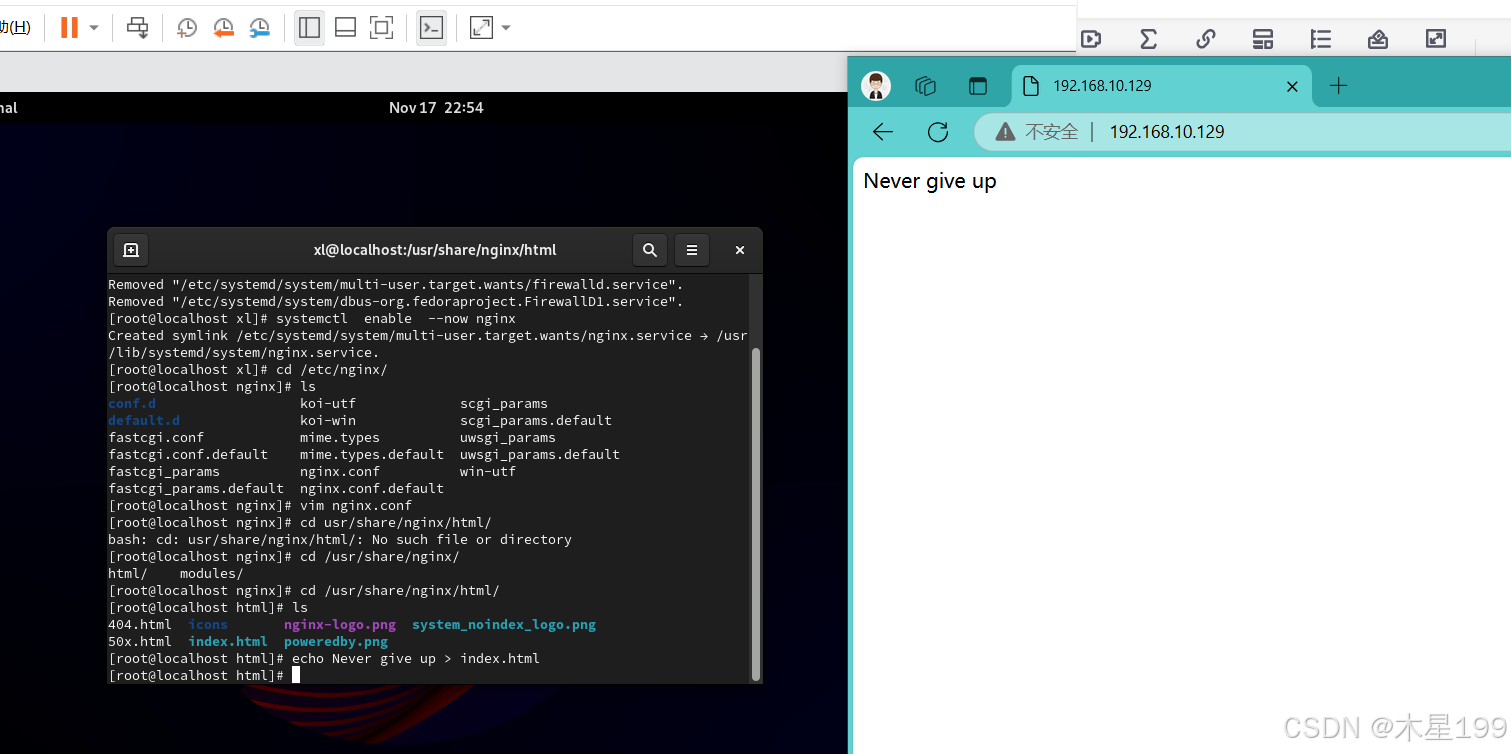Click nginx-logo.png in the terminal ls output
Viewport: 1511px width, 754px height.
(340, 625)
